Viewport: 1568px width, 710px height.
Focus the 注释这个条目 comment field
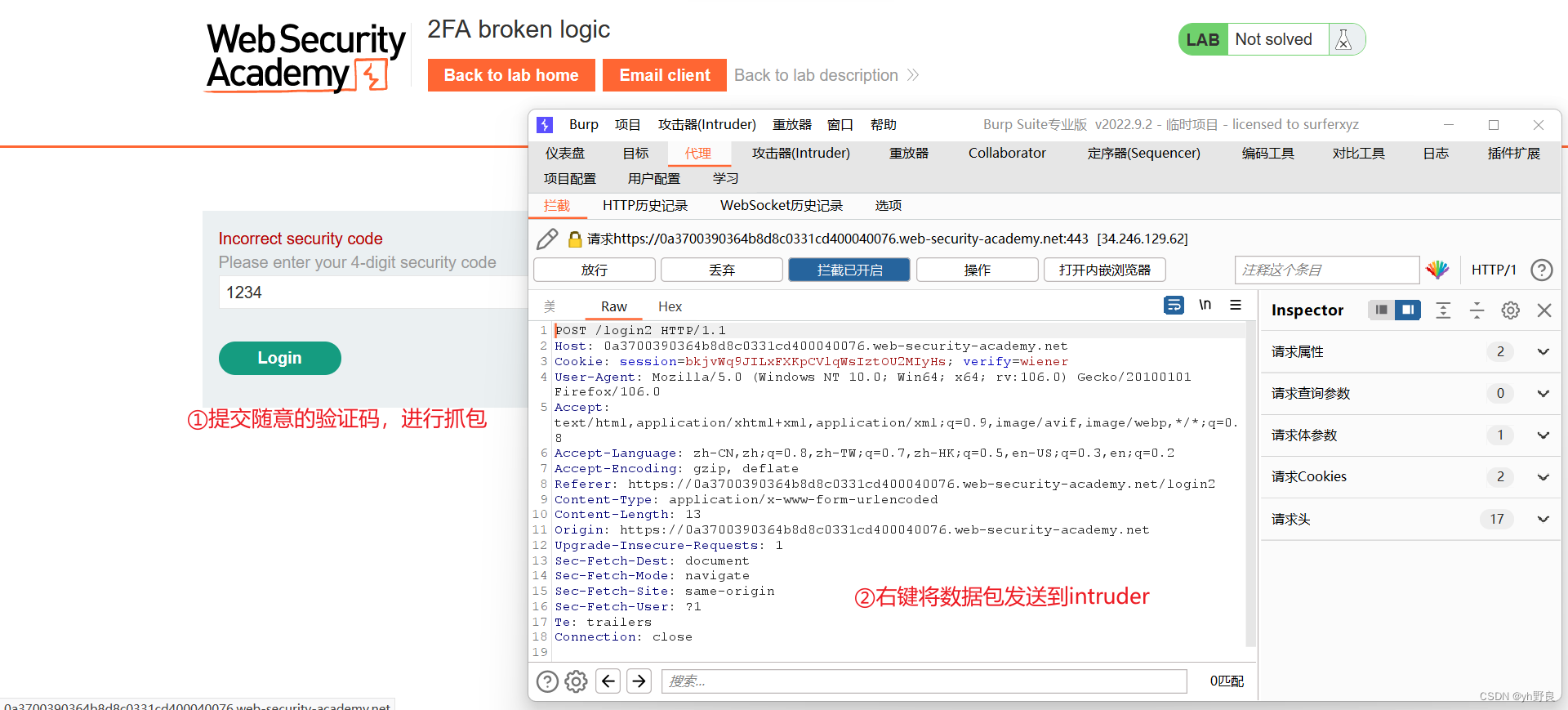(x=1327, y=270)
